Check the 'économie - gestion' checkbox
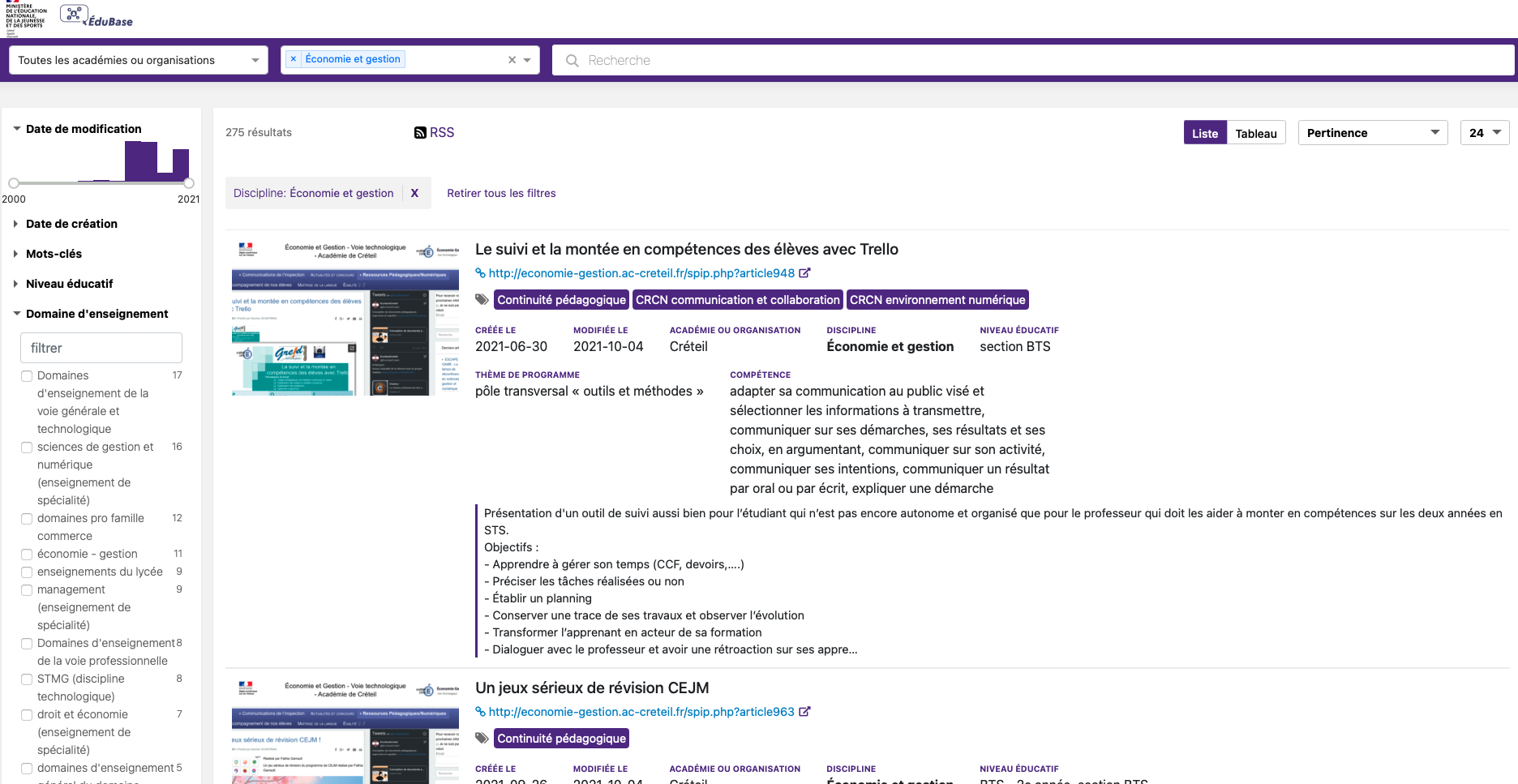 coord(27,555)
